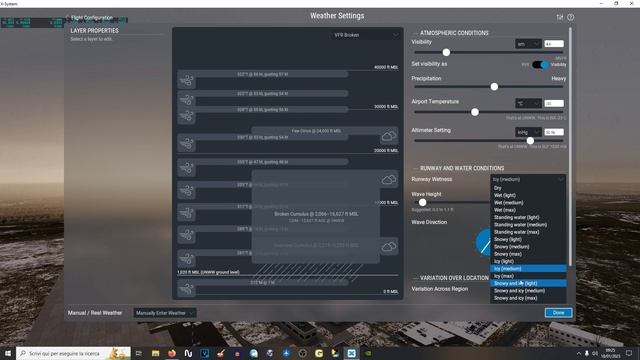
Task: Click the Airport Temperature slider handle
Action: click(x=475, y=112)
